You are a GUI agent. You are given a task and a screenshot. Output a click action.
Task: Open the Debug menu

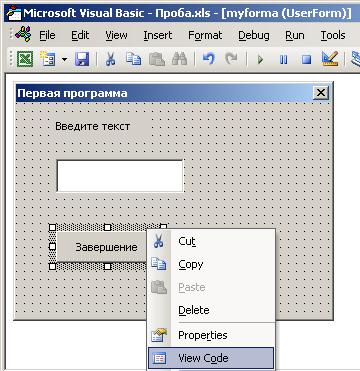(x=254, y=35)
